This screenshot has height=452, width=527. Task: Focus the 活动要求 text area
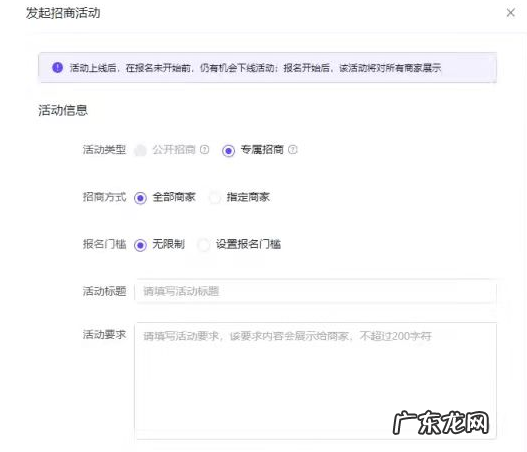pos(316,381)
